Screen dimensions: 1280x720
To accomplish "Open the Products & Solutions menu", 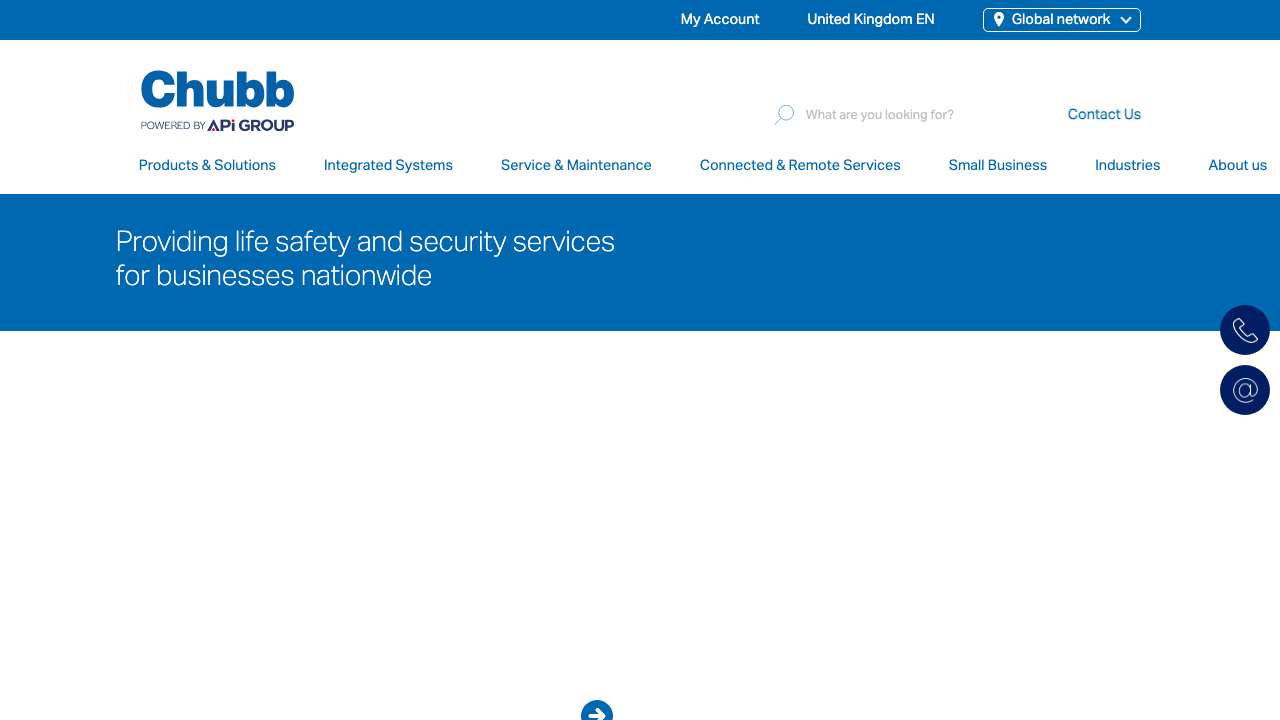I will coord(207,165).
